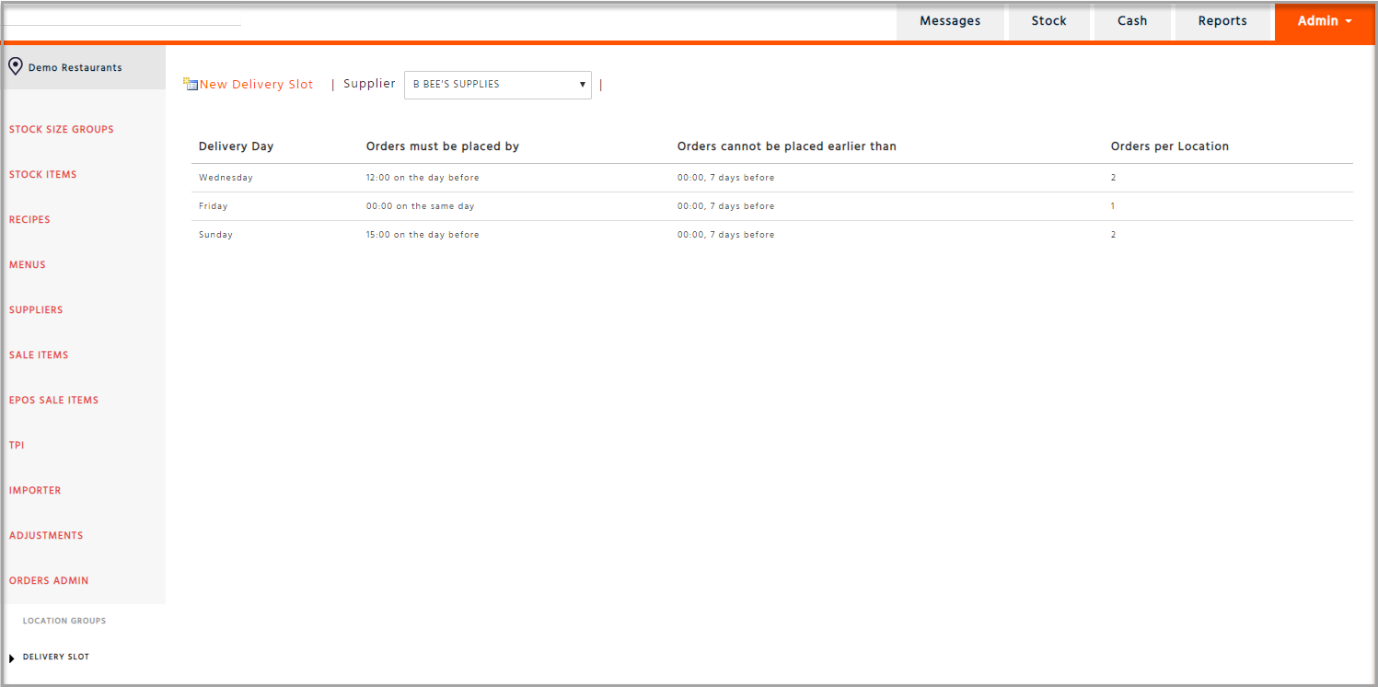The width and height of the screenshot is (1378, 687).
Task: Click Friday's orders per location value 1
Action: (x=1113, y=206)
